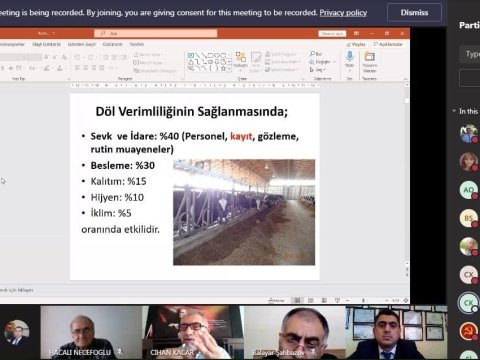Fit slide to current window icon
This screenshot has width=480, height=360.
point(406,300)
